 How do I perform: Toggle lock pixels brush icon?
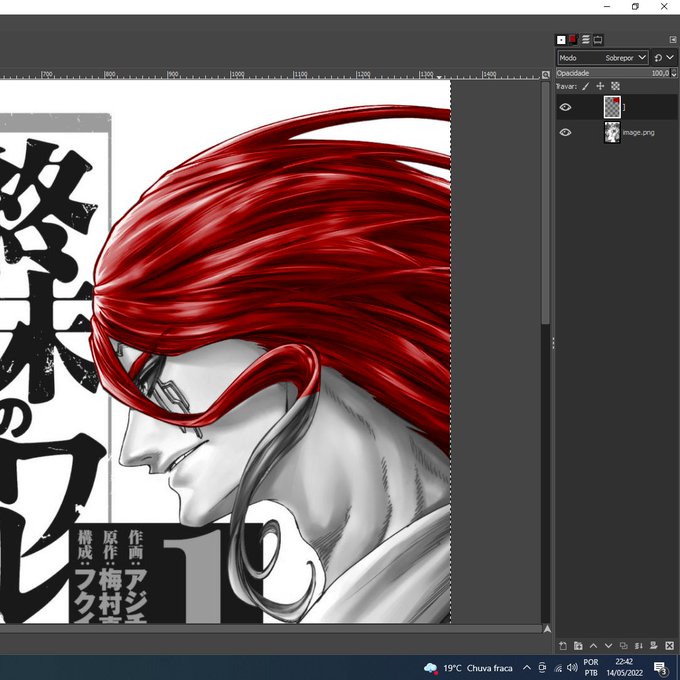click(586, 86)
